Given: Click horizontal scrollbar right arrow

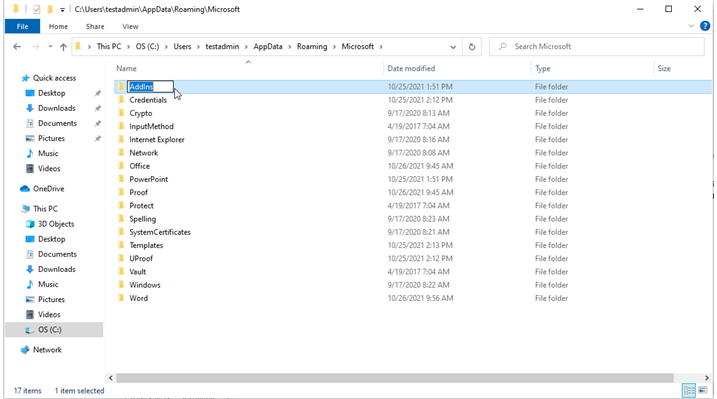Looking at the screenshot, I should pyautogui.click(x=707, y=378).
